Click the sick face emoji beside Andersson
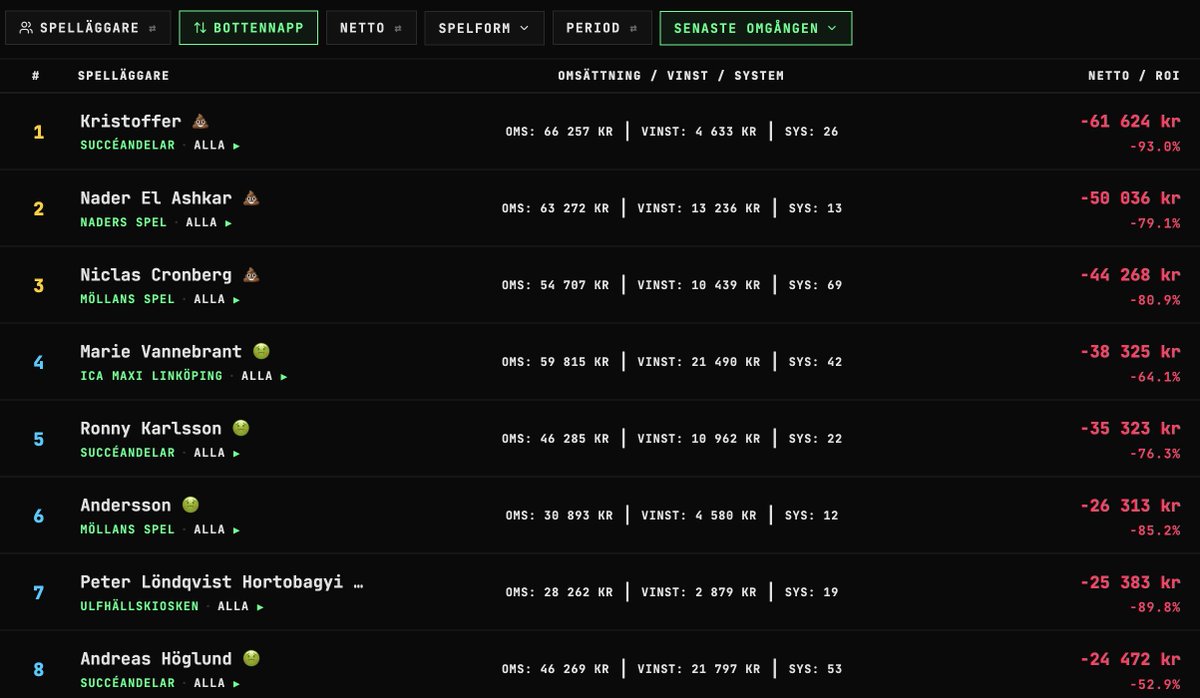Image resolution: width=1200 pixels, height=698 pixels. 190,505
